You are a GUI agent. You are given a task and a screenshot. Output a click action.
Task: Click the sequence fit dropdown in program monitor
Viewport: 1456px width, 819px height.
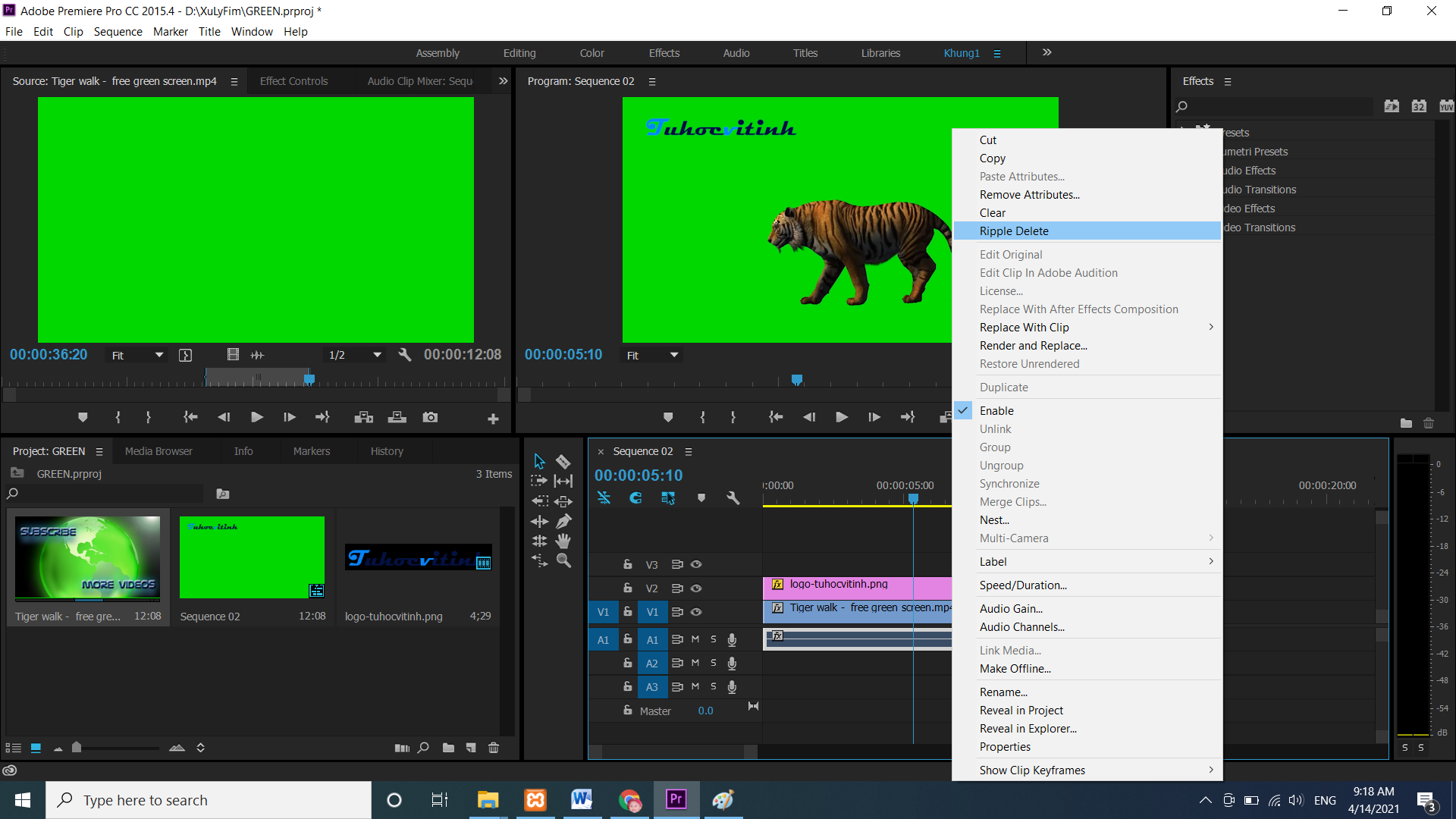point(652,355)
